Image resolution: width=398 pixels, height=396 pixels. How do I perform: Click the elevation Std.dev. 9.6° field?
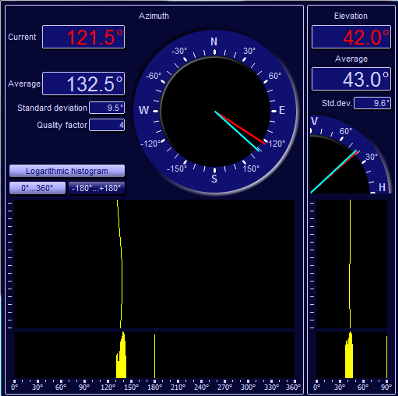click(x=372, y=103)
